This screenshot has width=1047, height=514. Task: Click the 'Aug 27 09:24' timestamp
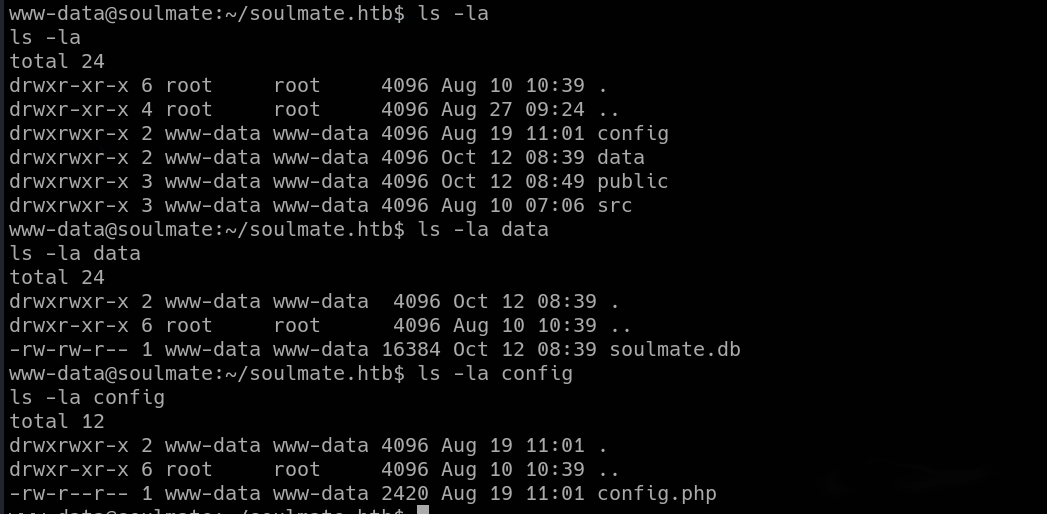pos(513,109)
